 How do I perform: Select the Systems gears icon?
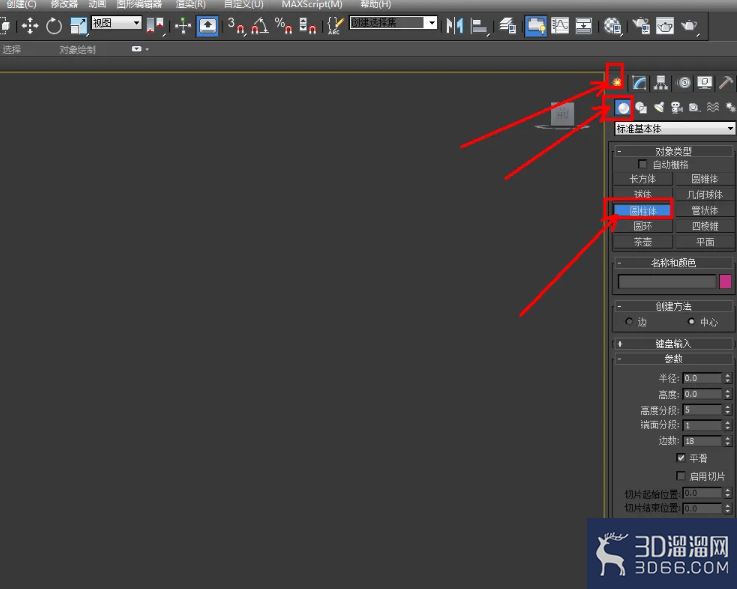point(730,108)
